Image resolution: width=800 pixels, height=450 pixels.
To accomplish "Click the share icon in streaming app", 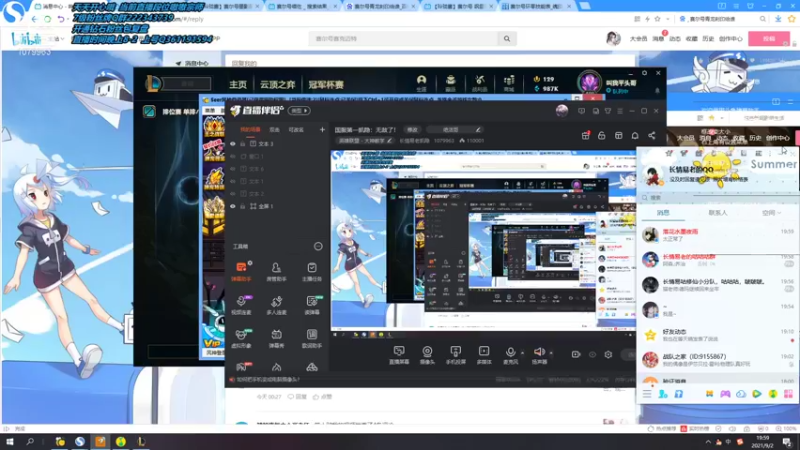I will 652,136.
